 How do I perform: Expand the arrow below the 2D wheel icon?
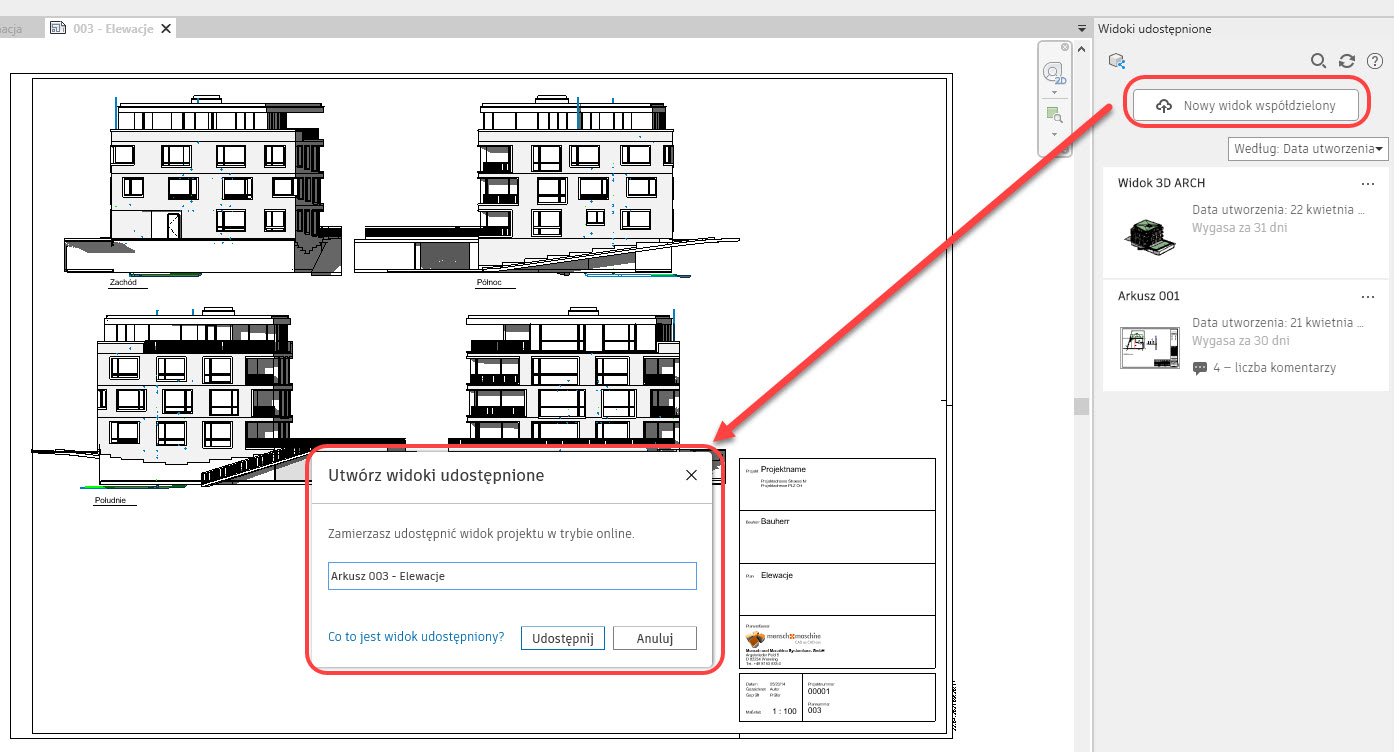click(1053, 92)
